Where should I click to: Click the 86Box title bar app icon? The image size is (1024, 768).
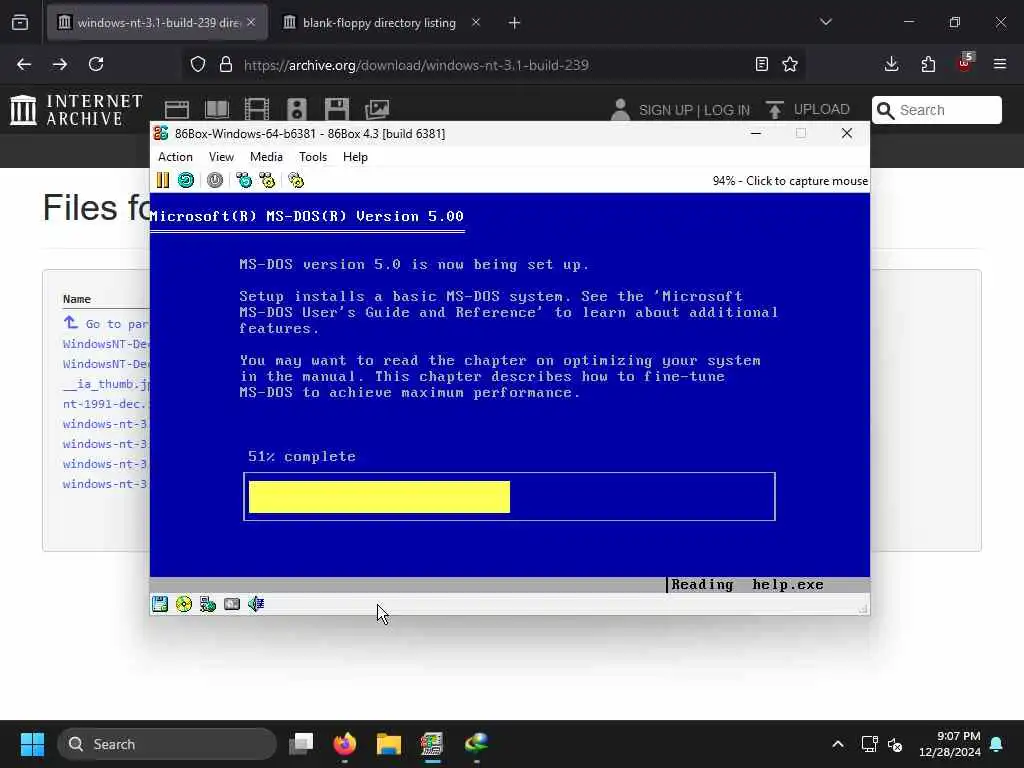click(x=161, y=133)
